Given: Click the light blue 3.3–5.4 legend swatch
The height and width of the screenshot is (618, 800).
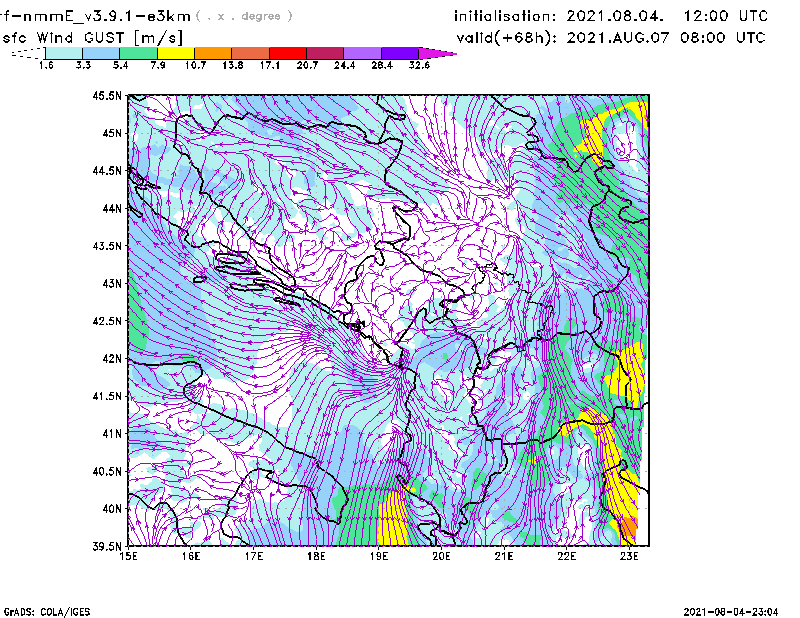Looking at the screenshot, I should pyautogui.click(x=101, y=53).
